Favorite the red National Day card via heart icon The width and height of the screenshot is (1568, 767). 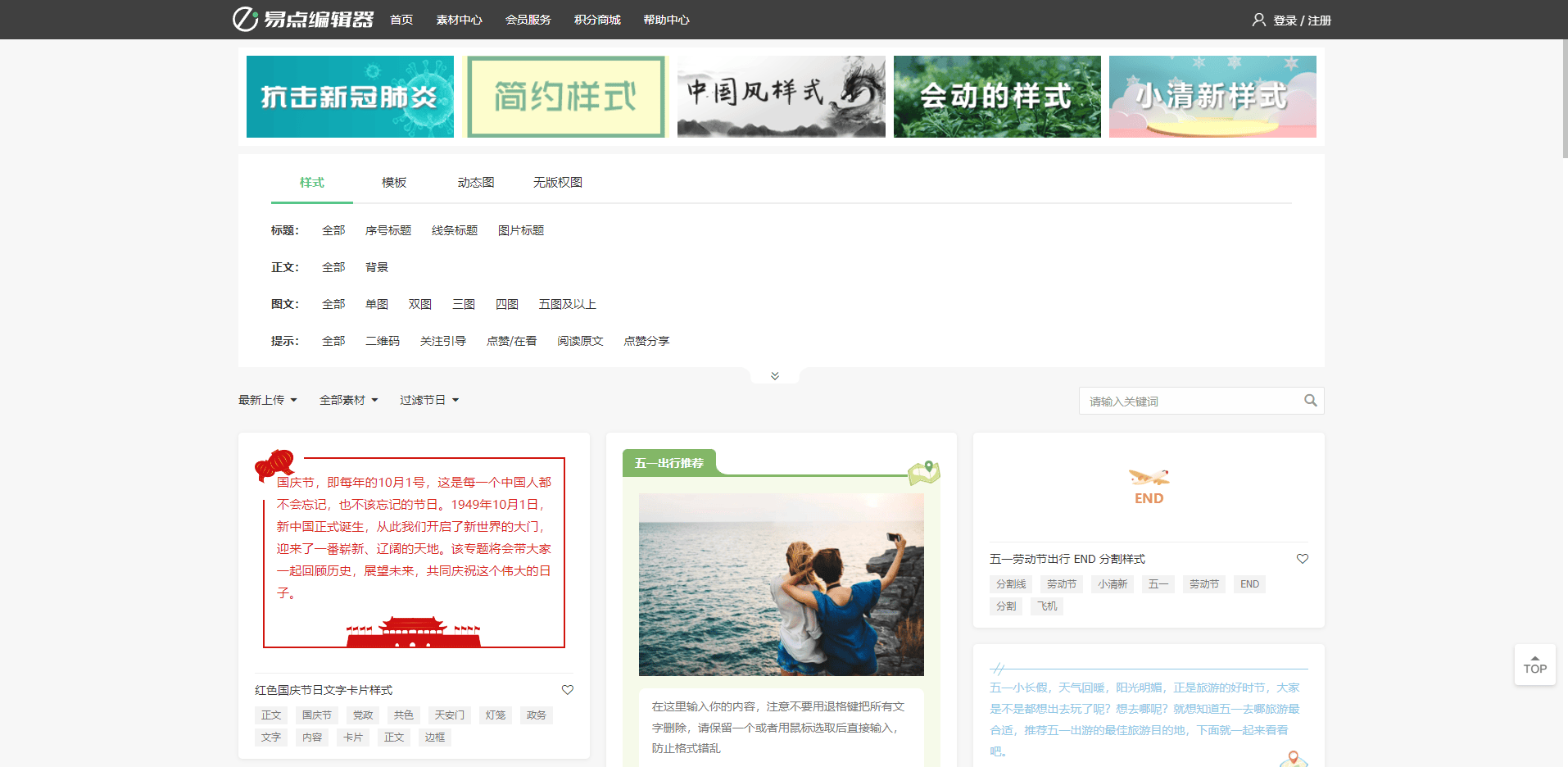coord(567,690)
